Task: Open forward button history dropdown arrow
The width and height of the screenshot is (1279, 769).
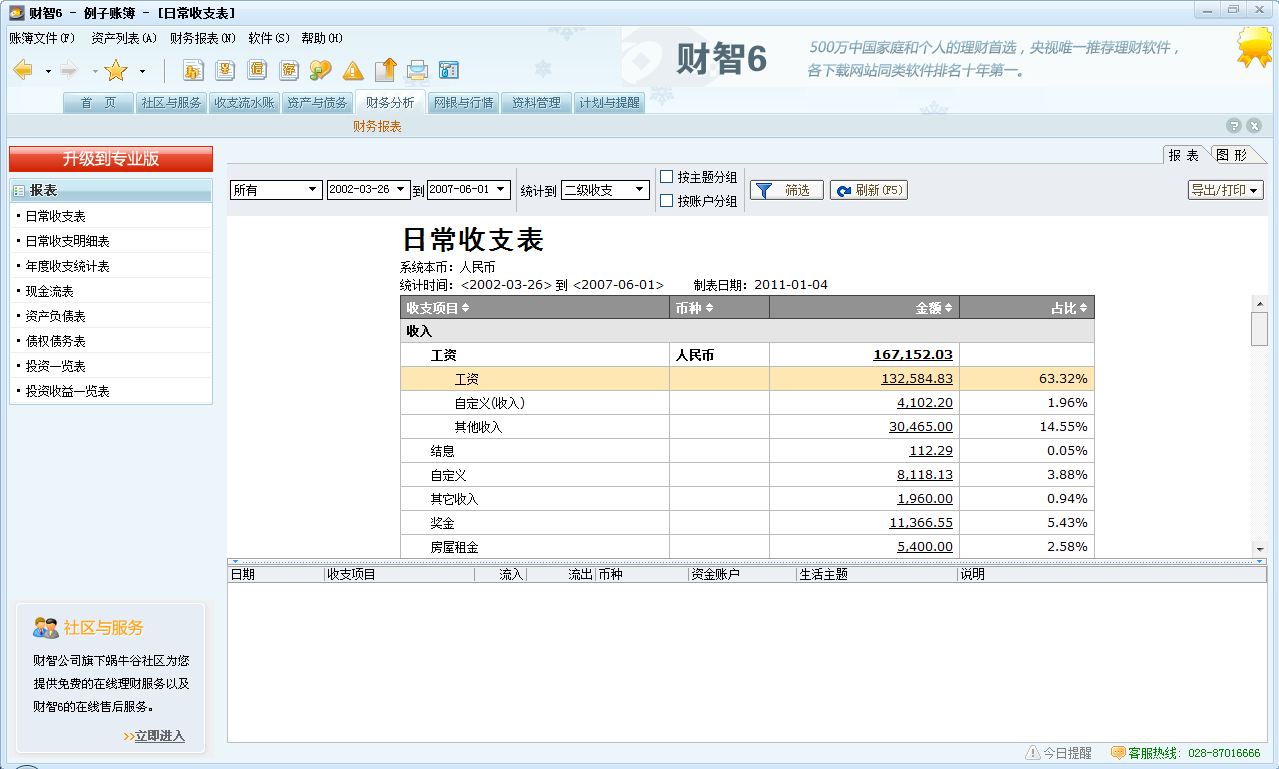Action: click(x=95, y=71)
